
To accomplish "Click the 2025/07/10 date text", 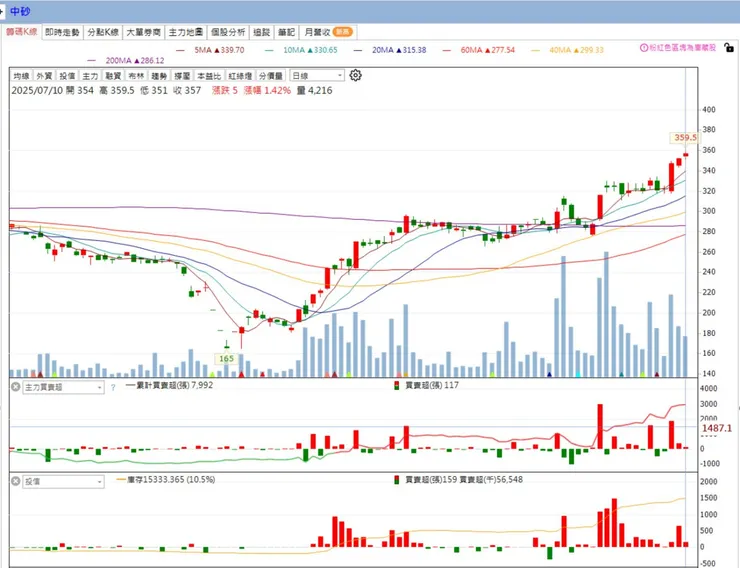I will point(37,90).
